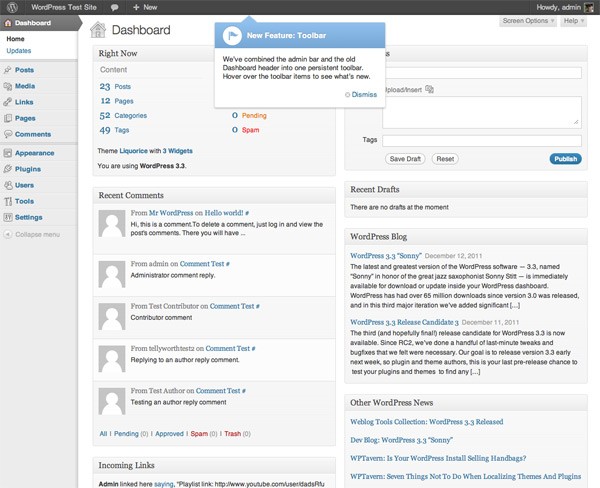Click the WordPress logo in toolbar
The height and width of the screenshot is (488, 600).
click(12, 7)
